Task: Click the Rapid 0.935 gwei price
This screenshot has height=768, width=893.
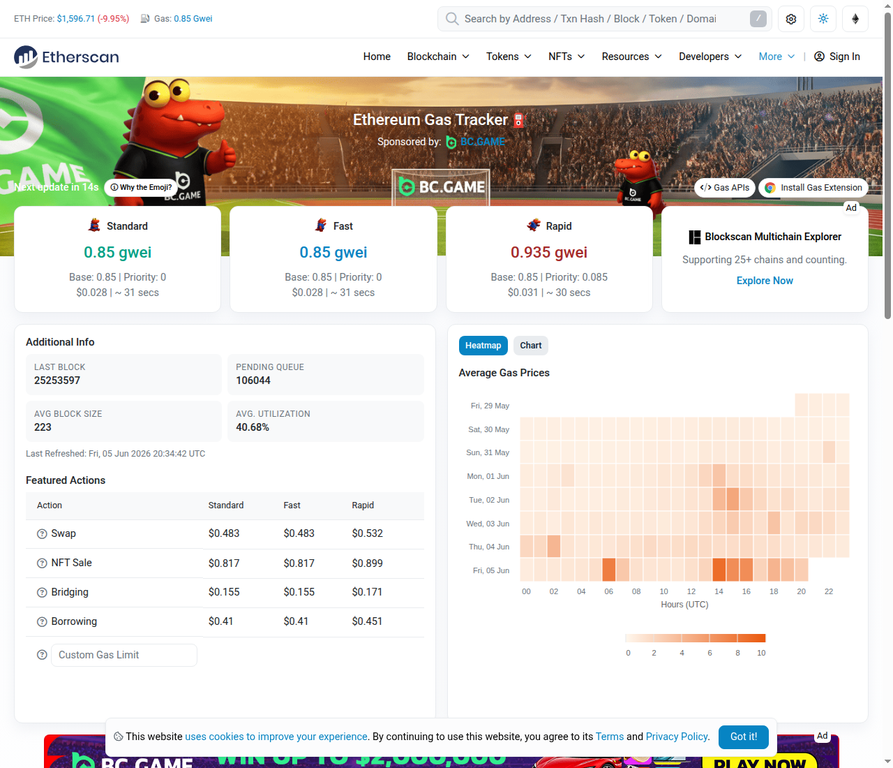Action: (549, 252)
